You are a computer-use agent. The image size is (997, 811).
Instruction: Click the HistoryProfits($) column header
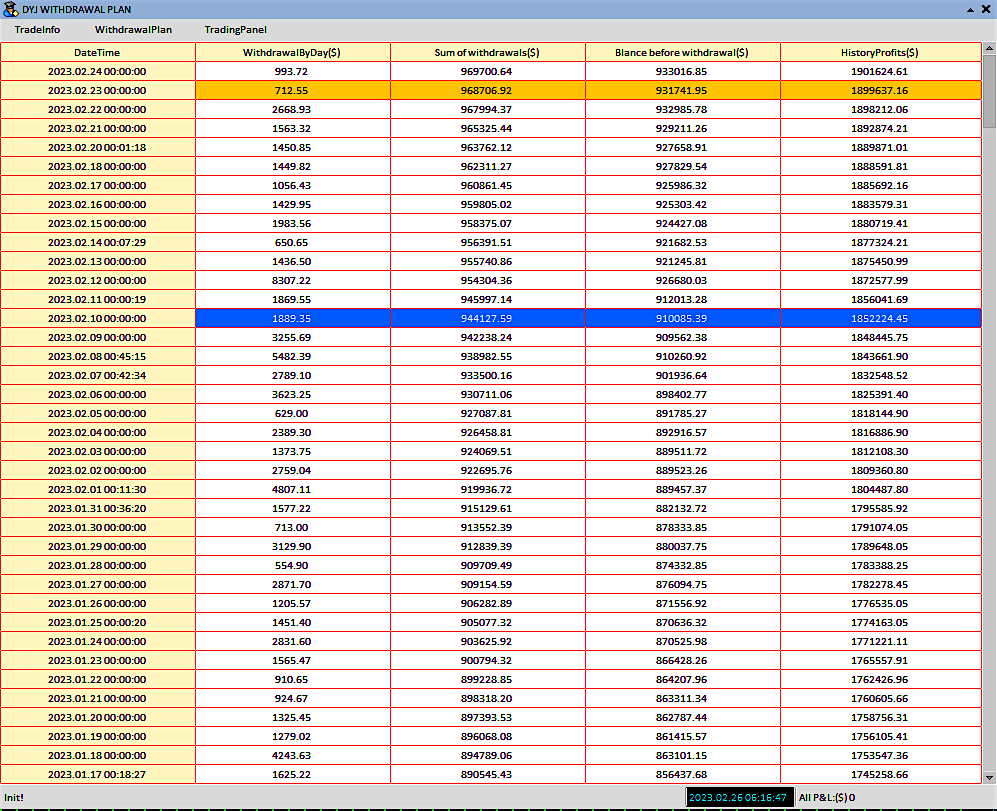880,52
